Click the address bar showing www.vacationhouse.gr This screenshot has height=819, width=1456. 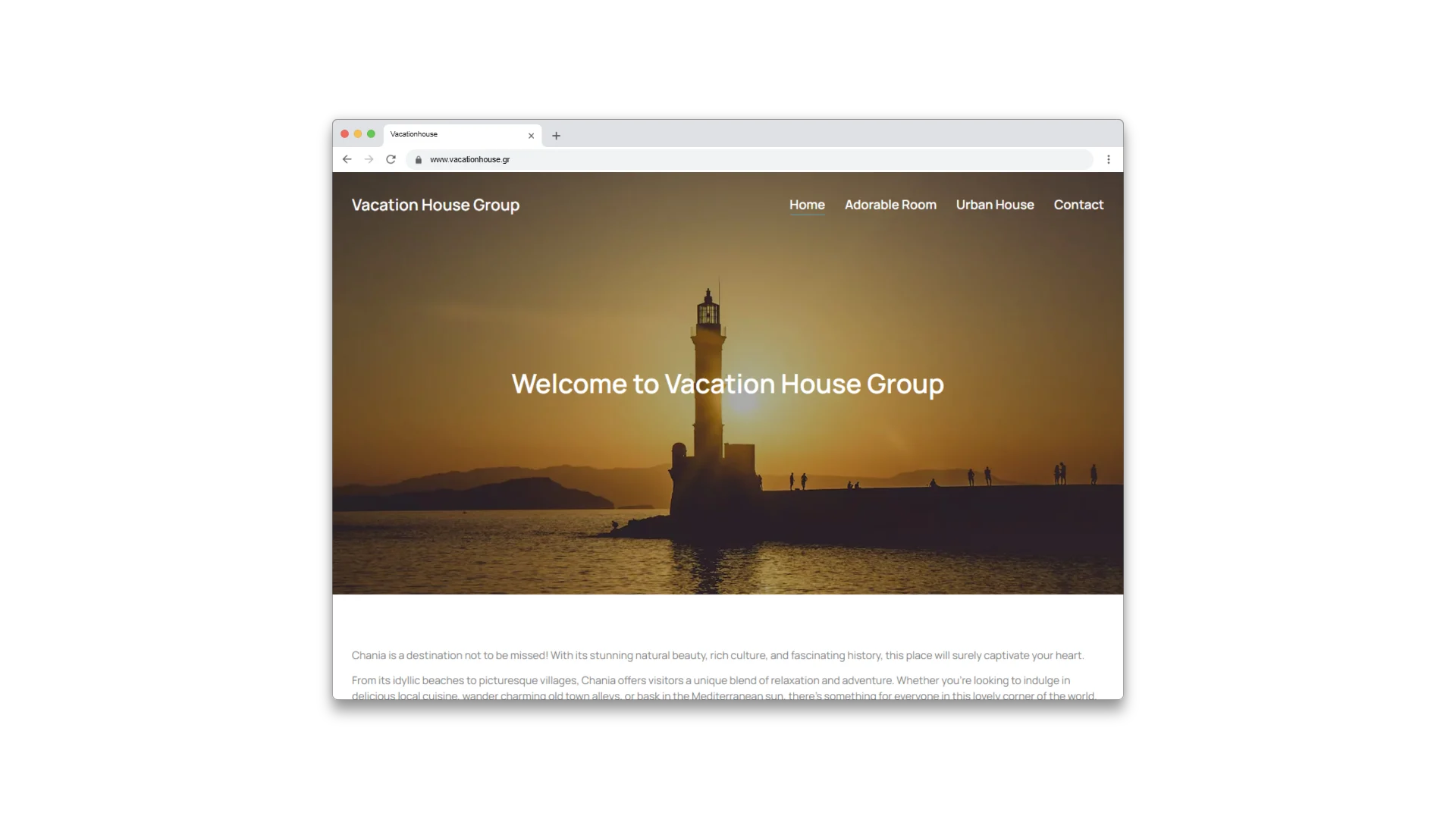pos(750,159)
